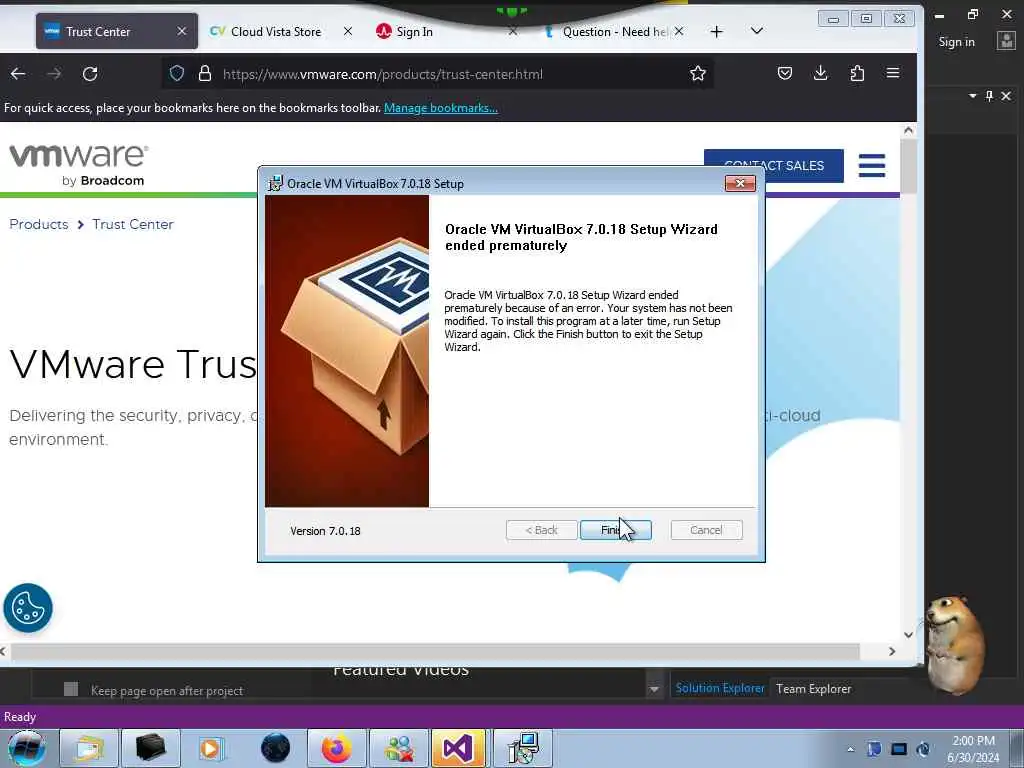Pin the Visual Studio side panel
The width and height of the screenshot is (1024, 768).
pyautogui.click(x=989, y=96)
